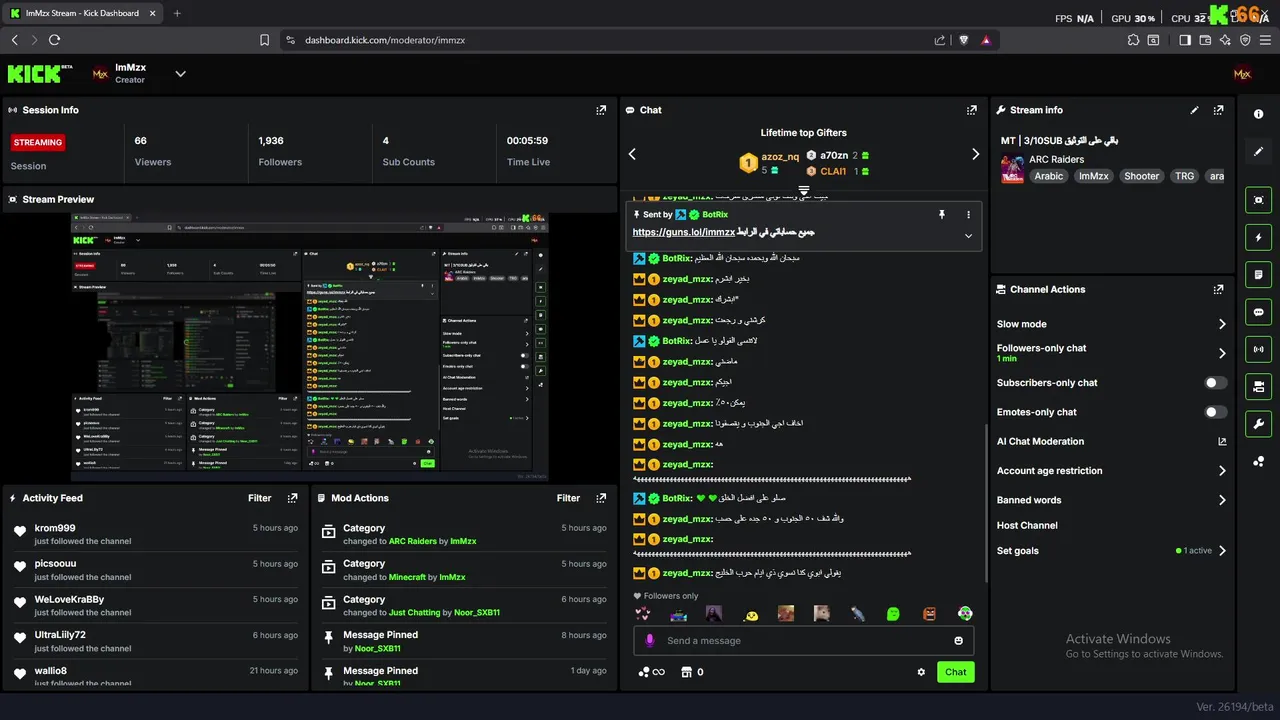Unpin the BotRix pinned message
1280x720 pixels.
click(941, 214)
